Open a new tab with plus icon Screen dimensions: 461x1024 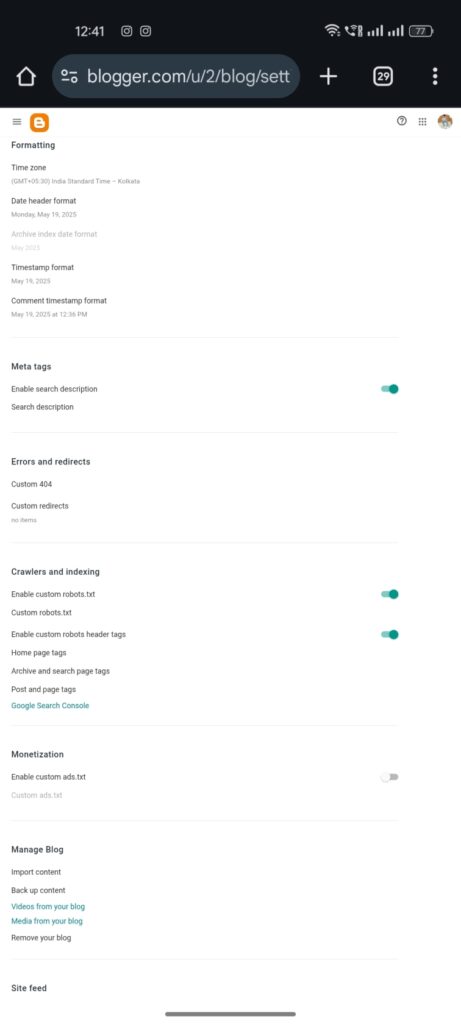(328, 76)
